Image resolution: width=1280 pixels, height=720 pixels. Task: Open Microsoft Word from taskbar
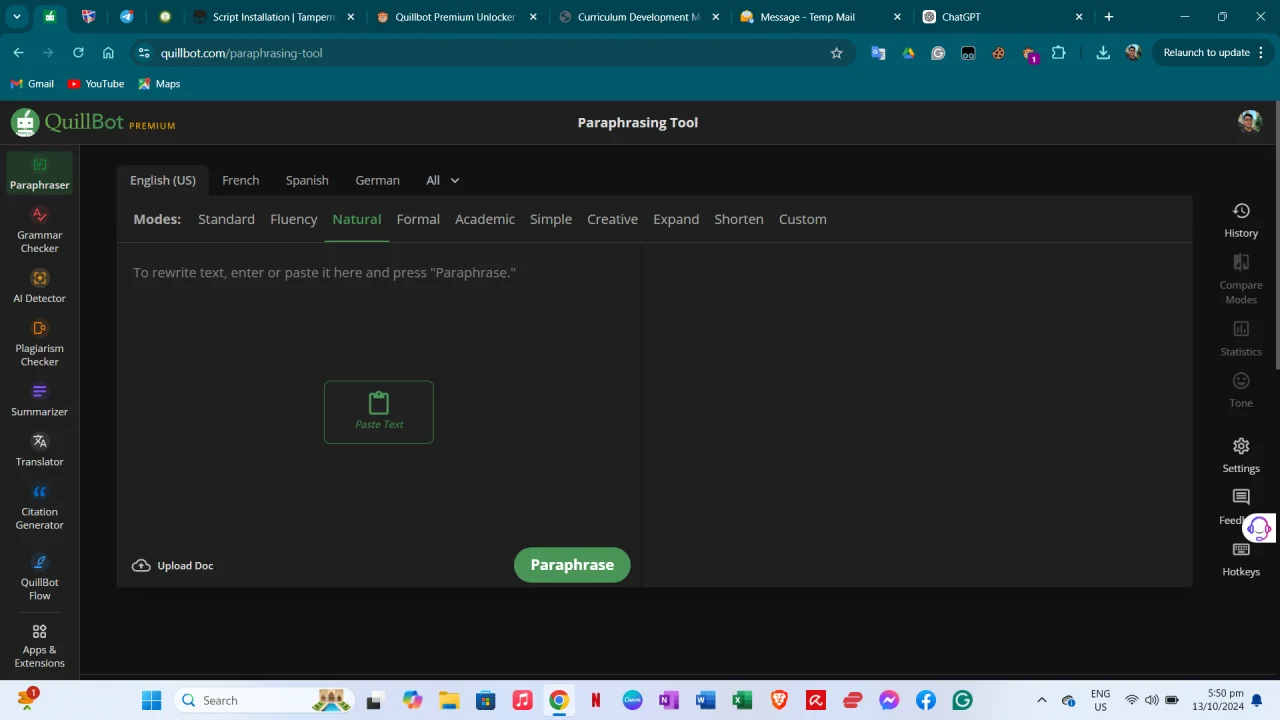coord(706,700)
